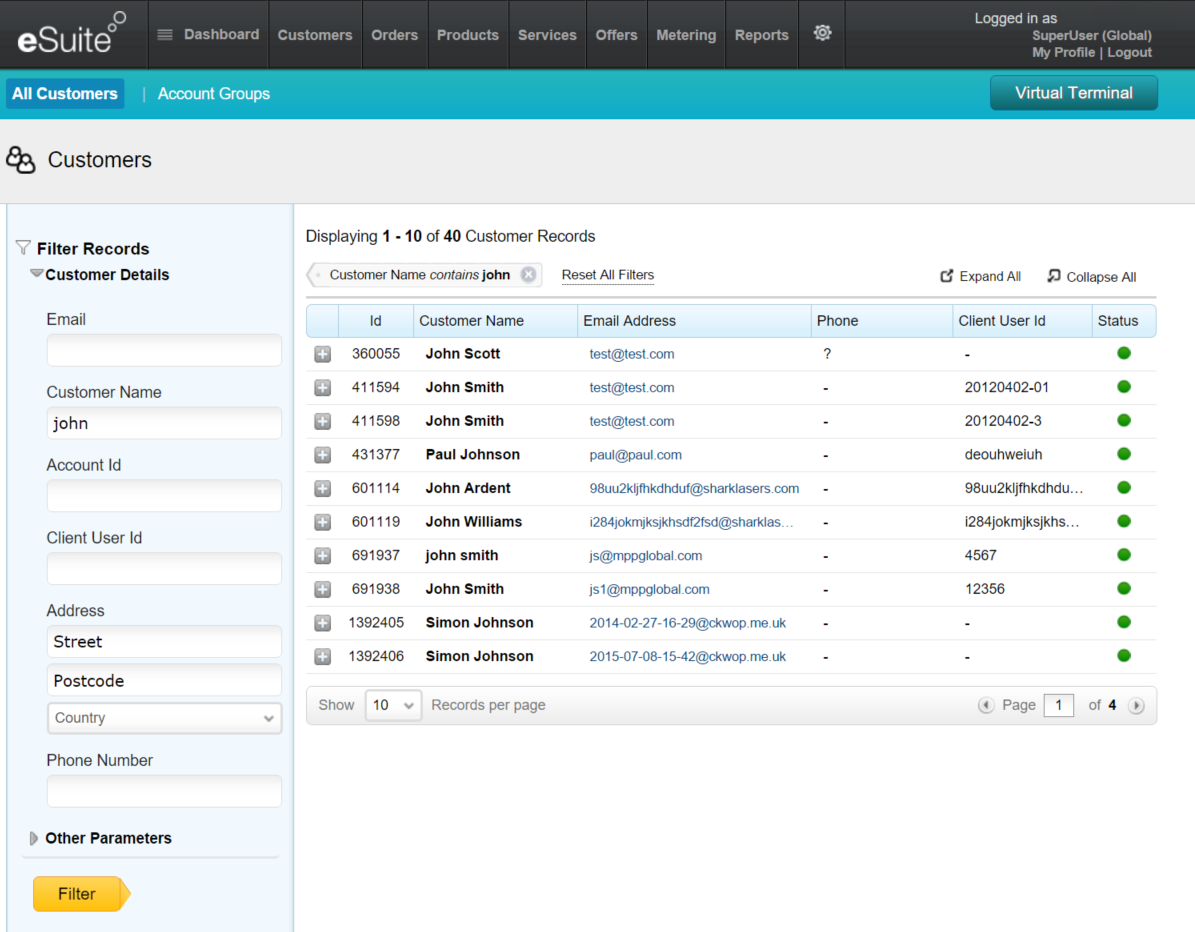Remove the 'Customer Name contains john' filter
1195x932 pixels.
(528, 275)
